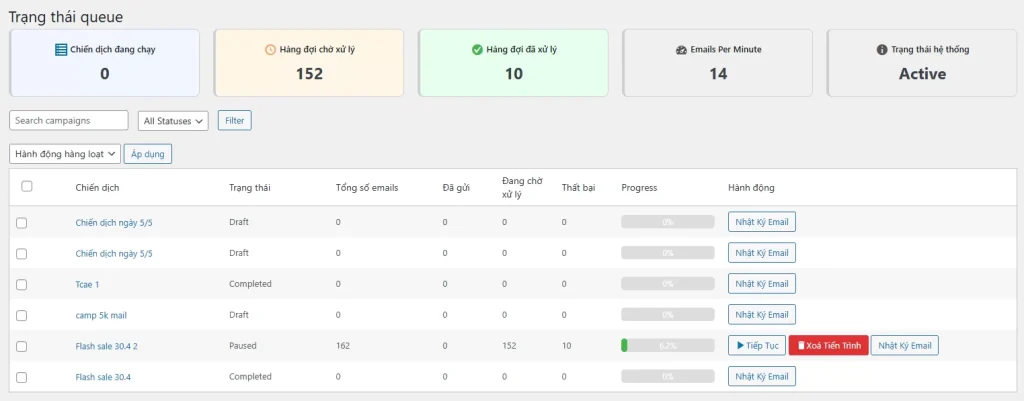Tick the Flash sale 30.4 2 checkbox
Viewport: 1024px width, 401px height.
(22, 346)
